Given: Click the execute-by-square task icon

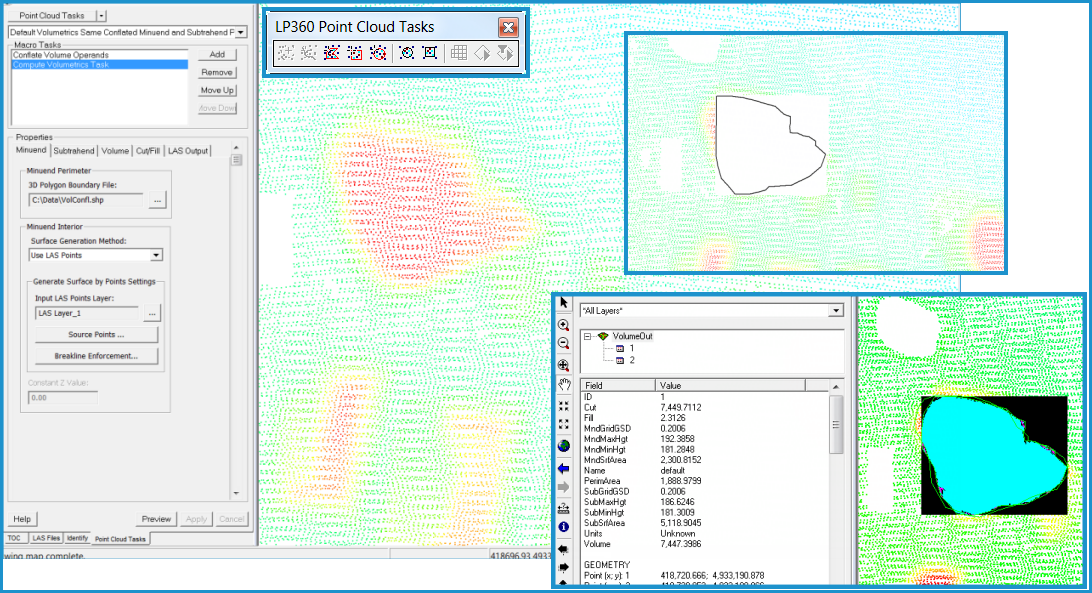Looking at the screenshot, I should click(430, 53).
